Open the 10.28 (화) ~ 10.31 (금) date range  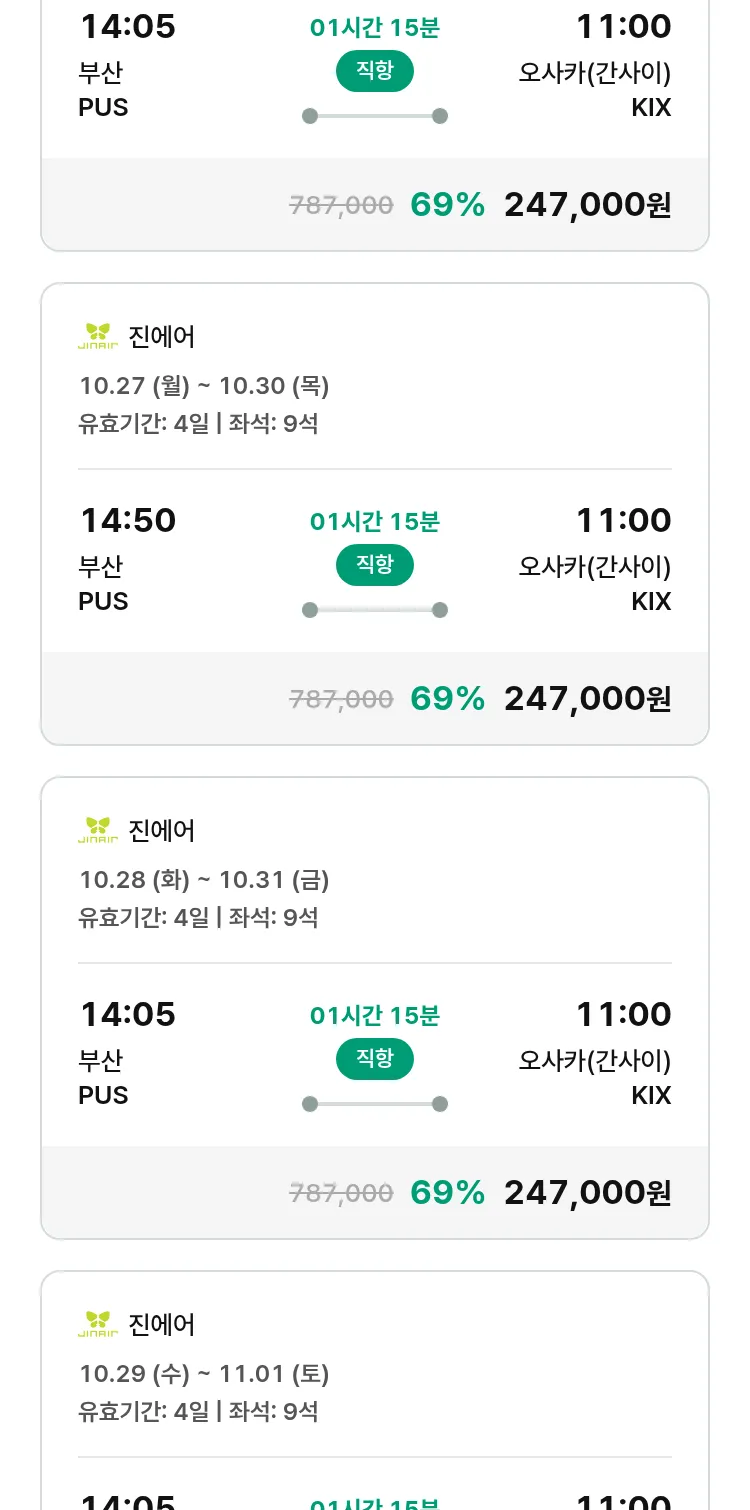(204, 880)
